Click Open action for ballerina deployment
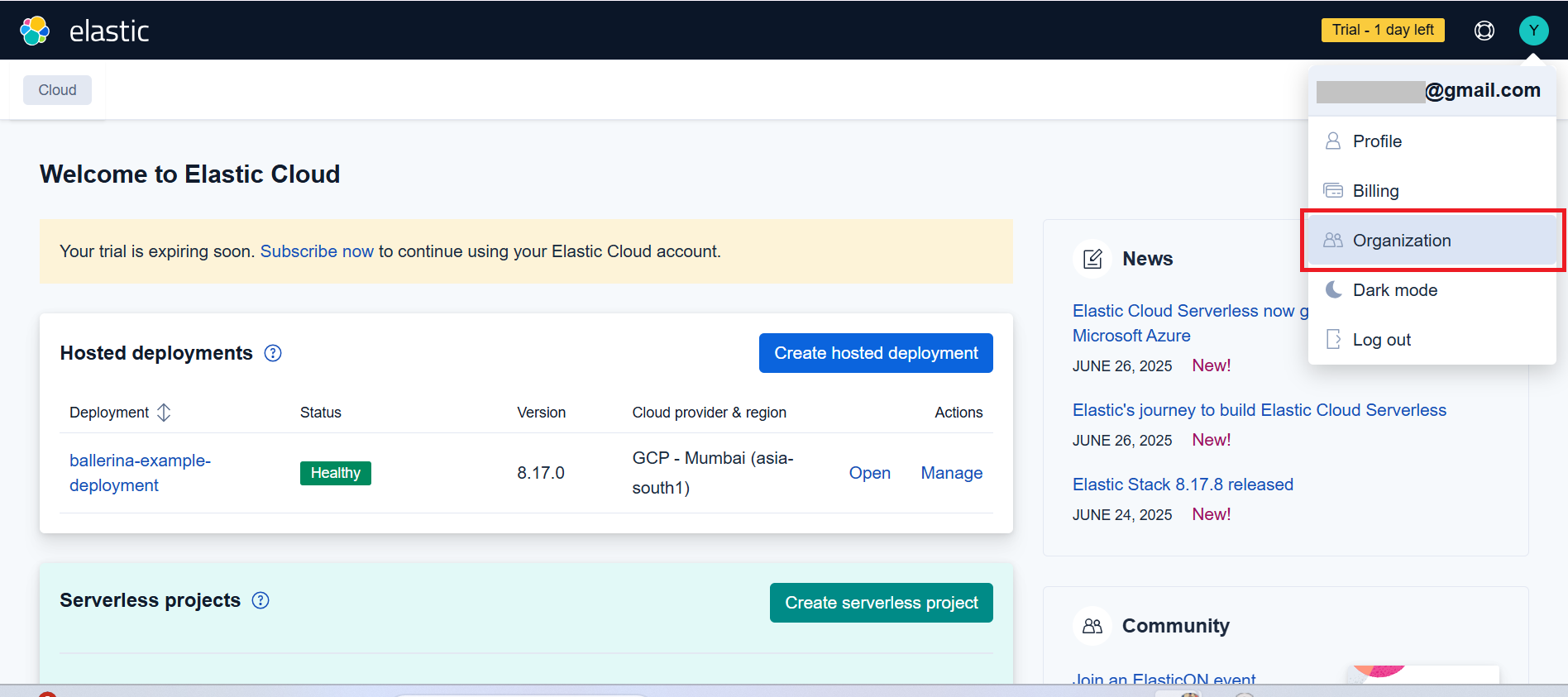Image resolution: width=1568 pixels, height=697 pixels. click(x=870, y=473)
